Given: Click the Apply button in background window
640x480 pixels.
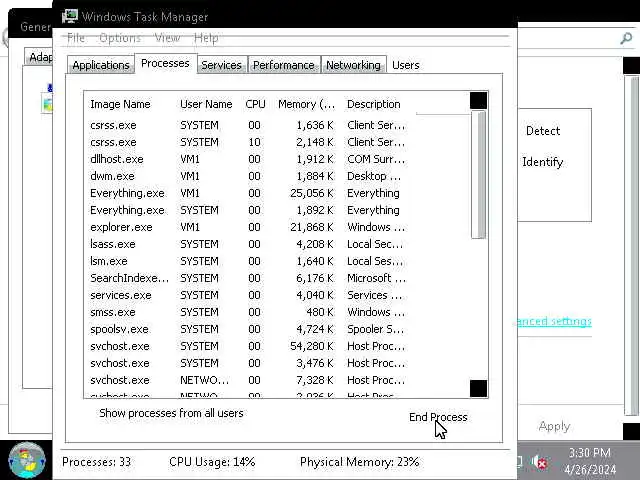Looking at the screenshot, I should click(x=554, y=426).
